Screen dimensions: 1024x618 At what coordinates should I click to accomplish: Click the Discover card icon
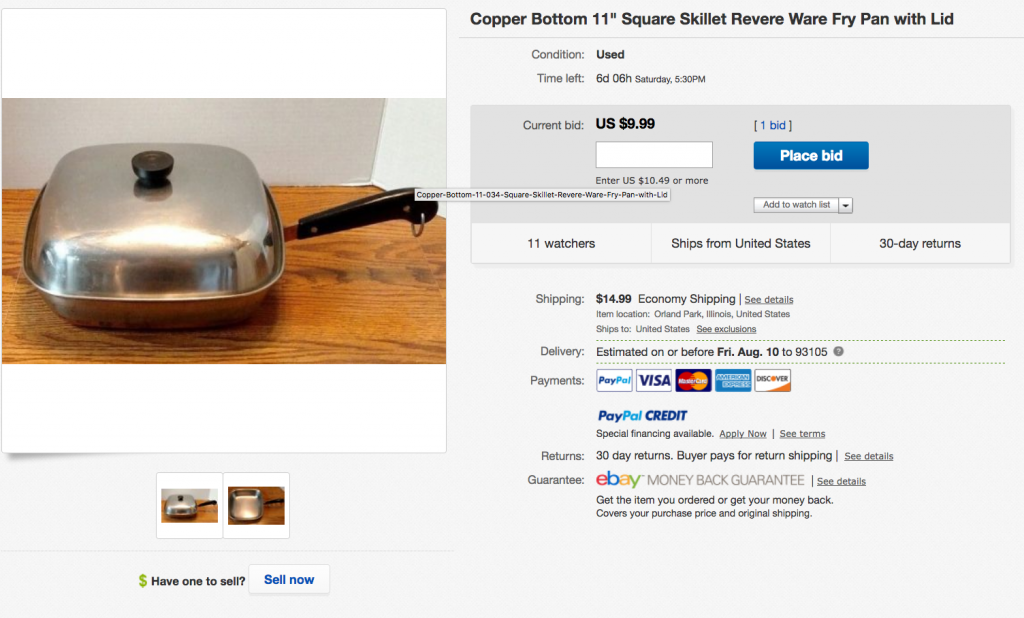pos(773,380)
